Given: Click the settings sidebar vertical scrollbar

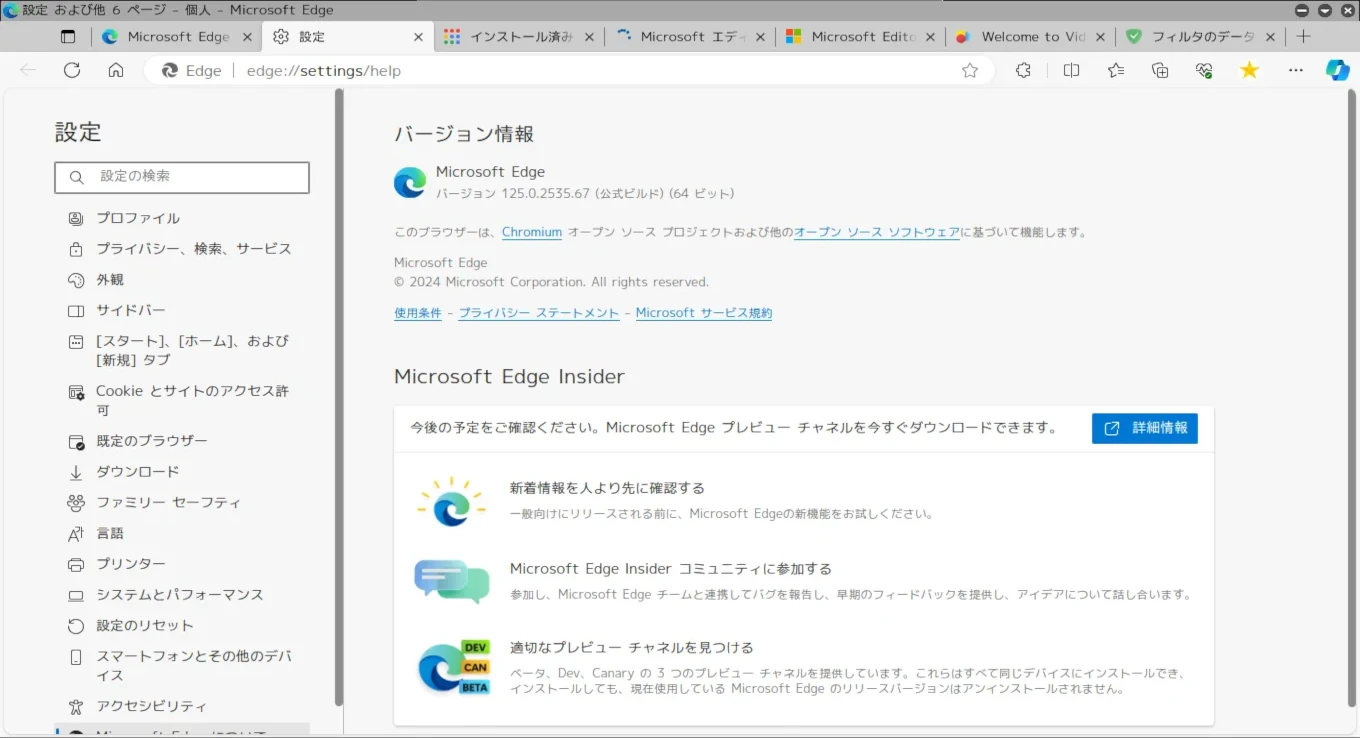Looking at the screenshot, I should click(x=339, y=400).
